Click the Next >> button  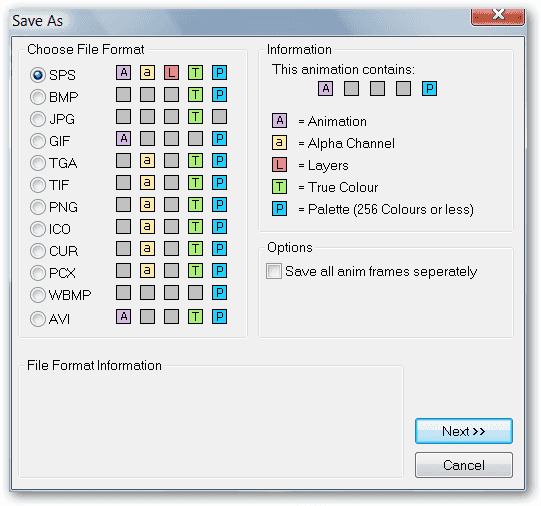tap(464, 431)
